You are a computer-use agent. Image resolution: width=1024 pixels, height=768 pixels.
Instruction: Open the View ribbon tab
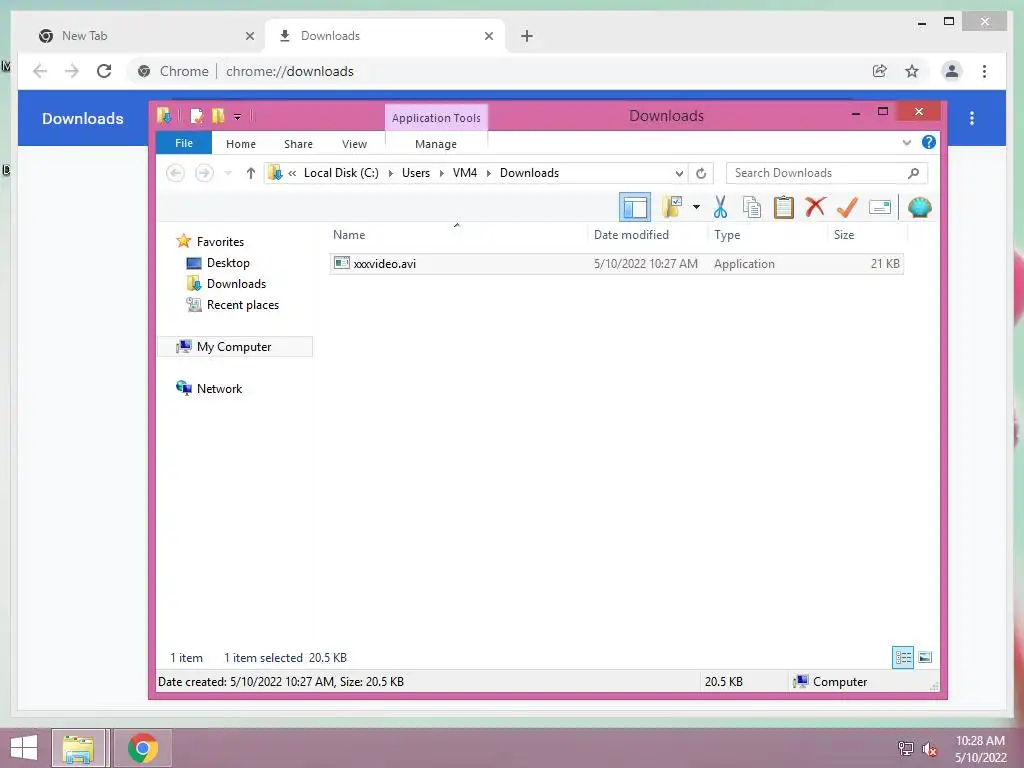tap(355, 144)
